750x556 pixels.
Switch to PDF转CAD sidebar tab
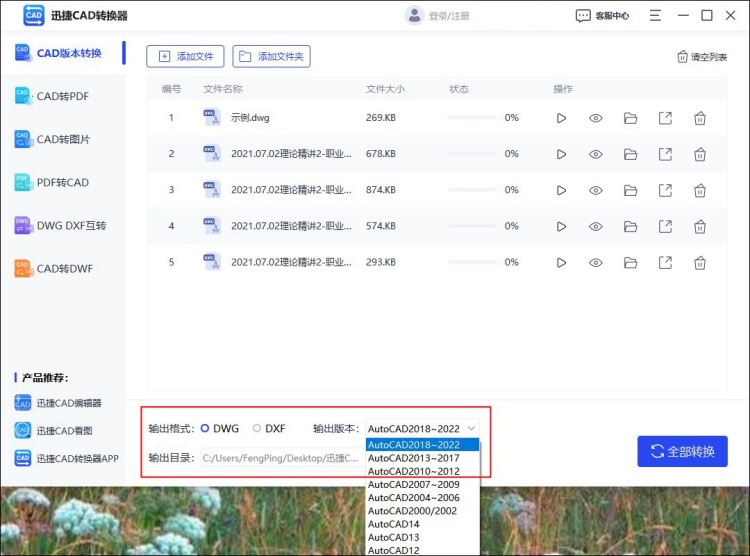click(63, 182)
